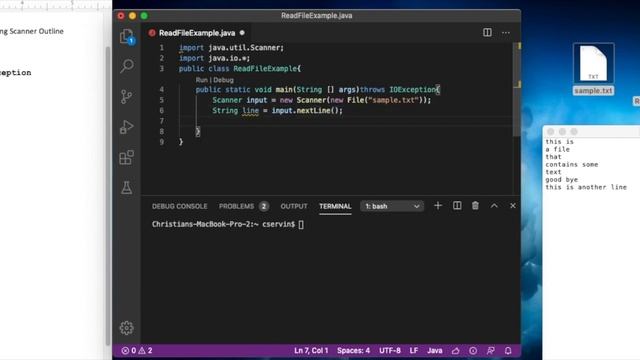The height and width of the screenshot is (360, 640).
Task: Open the Explorer view in activity bar
Action: [127, 37]
